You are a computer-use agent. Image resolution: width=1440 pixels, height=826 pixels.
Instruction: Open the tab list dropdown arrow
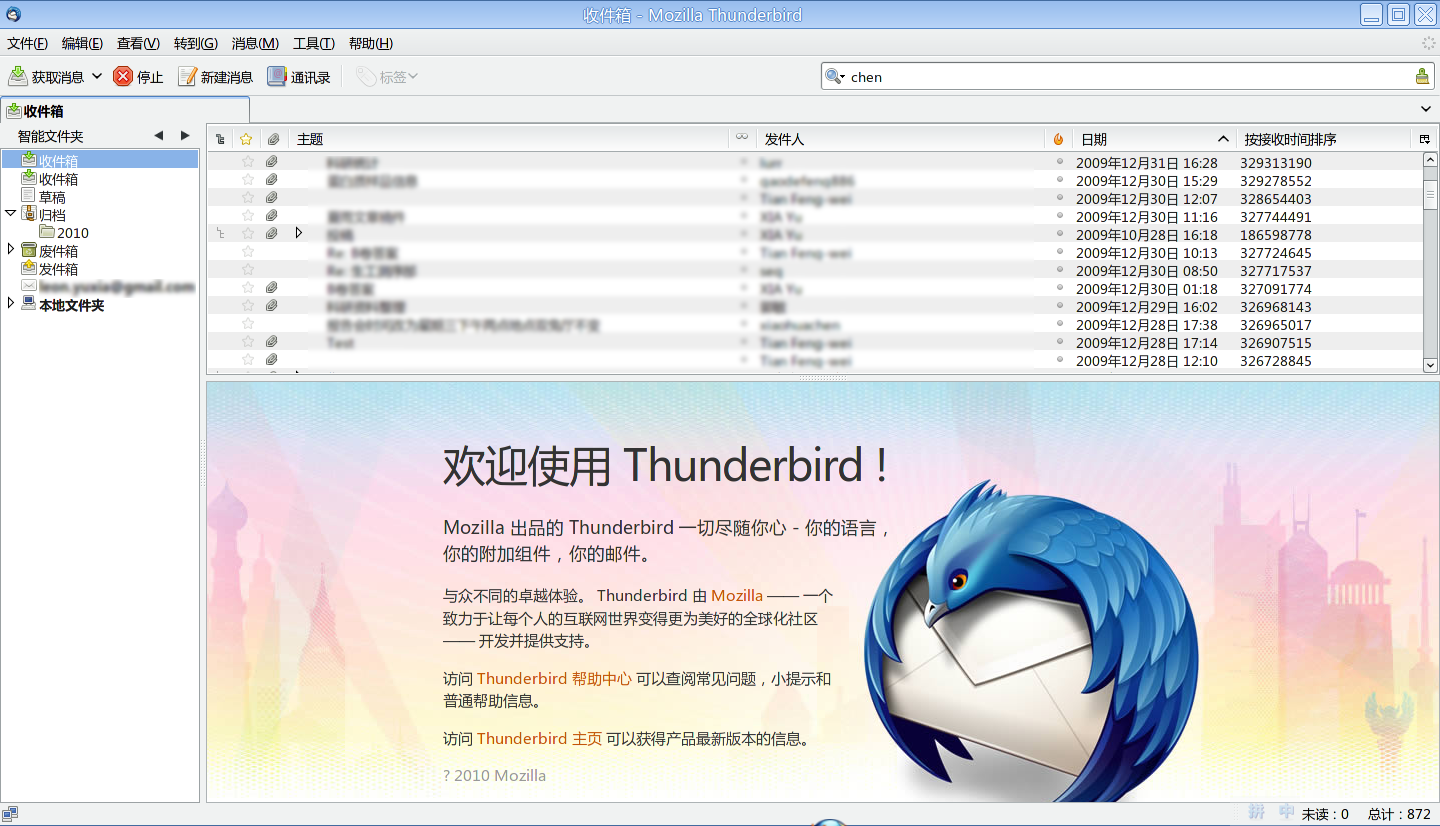1426,109
